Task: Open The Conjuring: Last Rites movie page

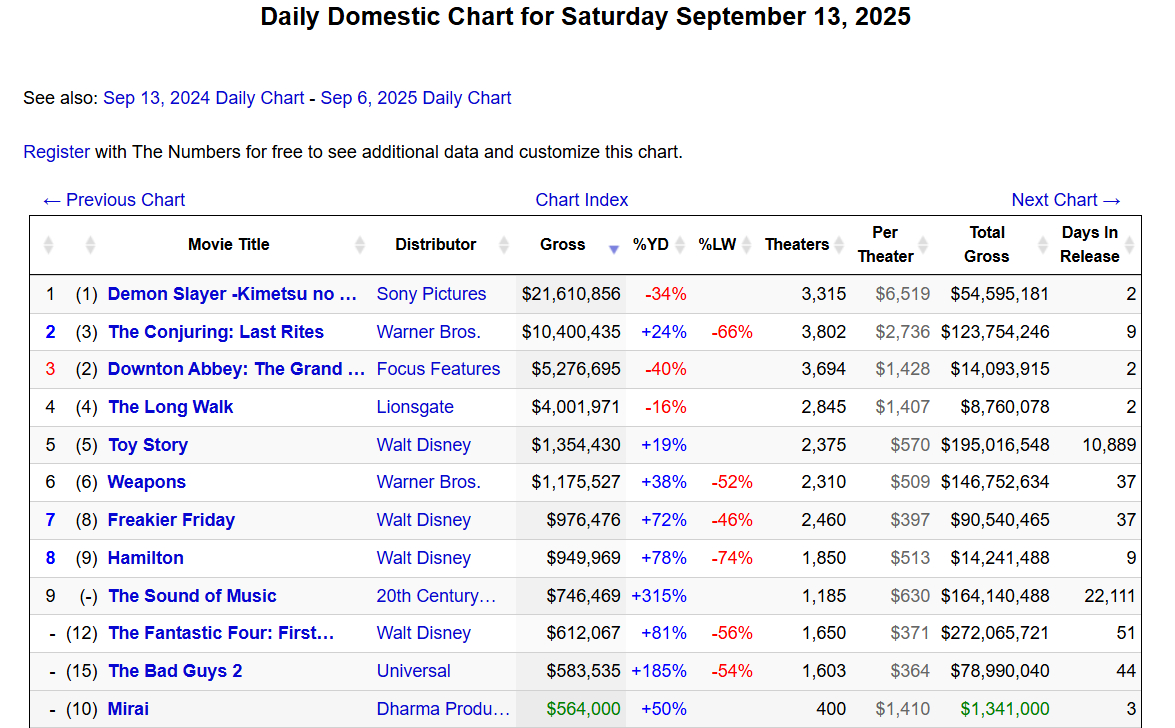Action: 216,332
